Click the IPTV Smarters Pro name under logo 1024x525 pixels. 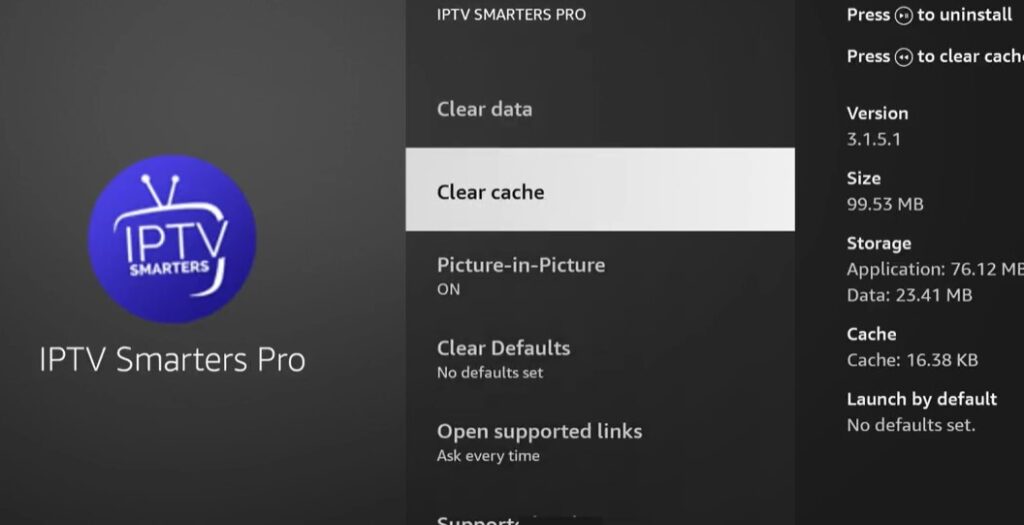(x=172, y=359)
